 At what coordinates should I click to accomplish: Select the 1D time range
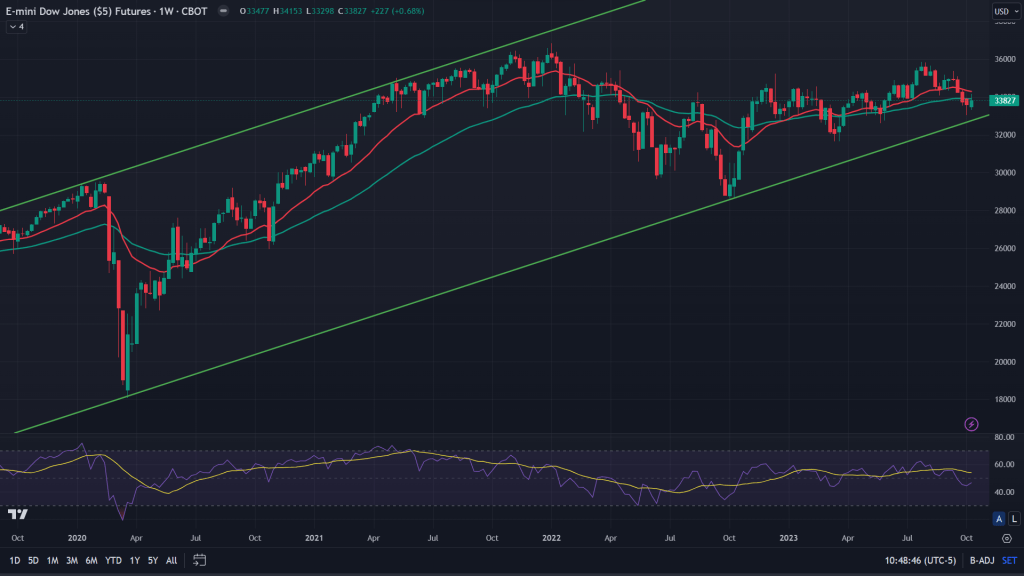[13, 560]
